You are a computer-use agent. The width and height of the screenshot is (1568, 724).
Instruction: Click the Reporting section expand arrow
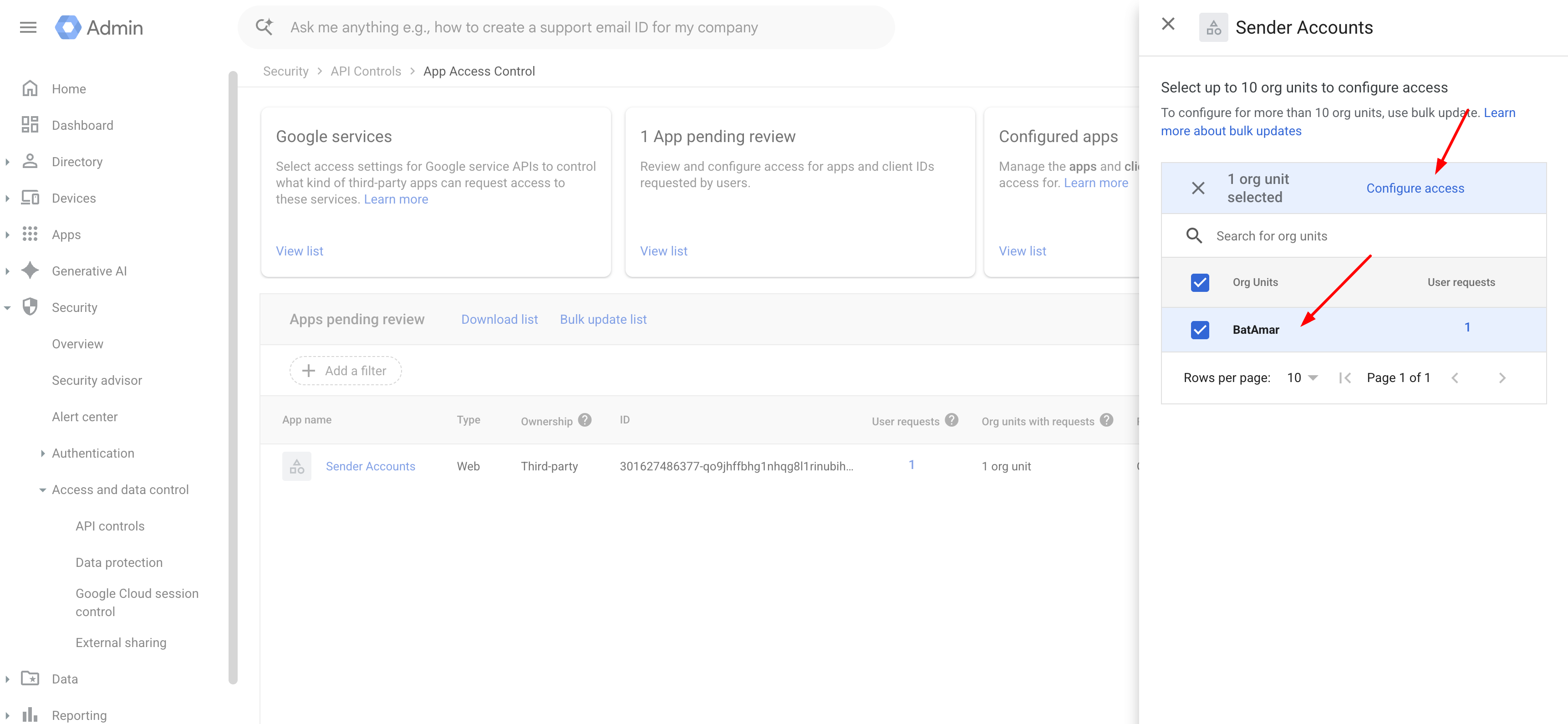(x=7, y=716)
